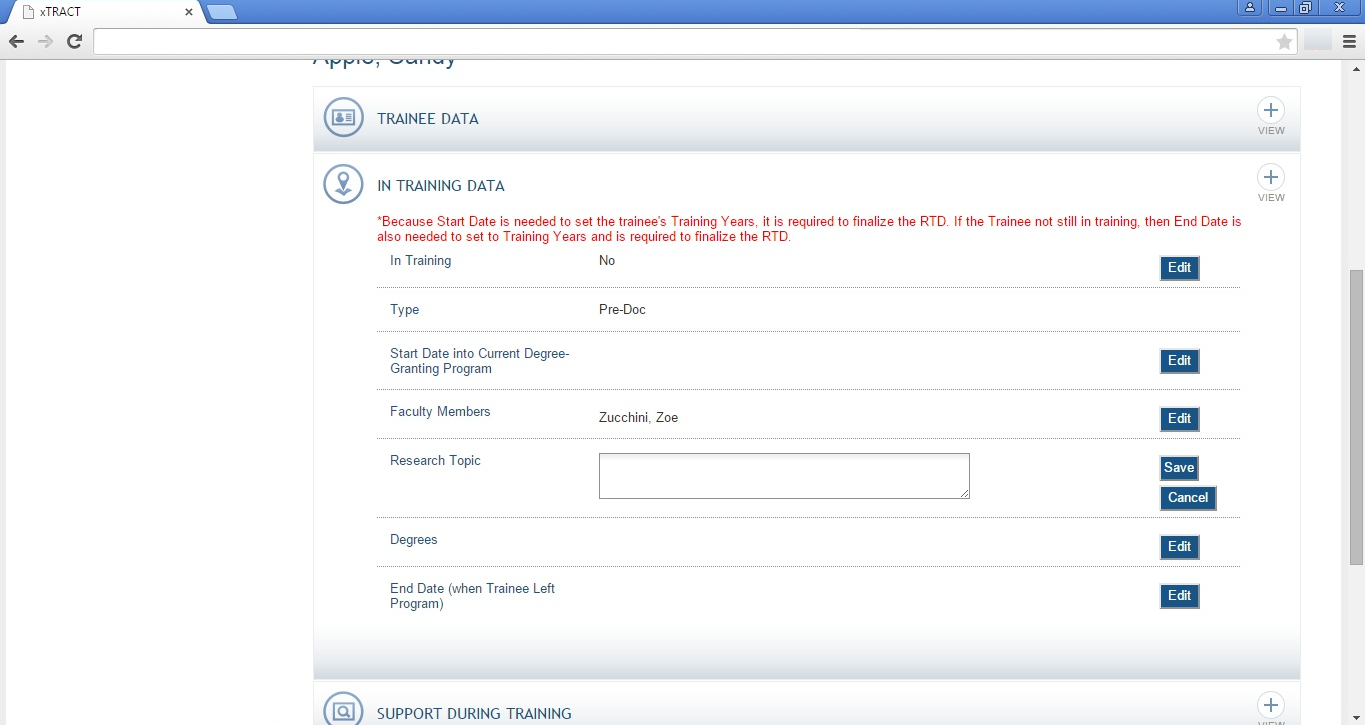
Task: Click the Trainee Data ID card icon
Action: point(343,117)
